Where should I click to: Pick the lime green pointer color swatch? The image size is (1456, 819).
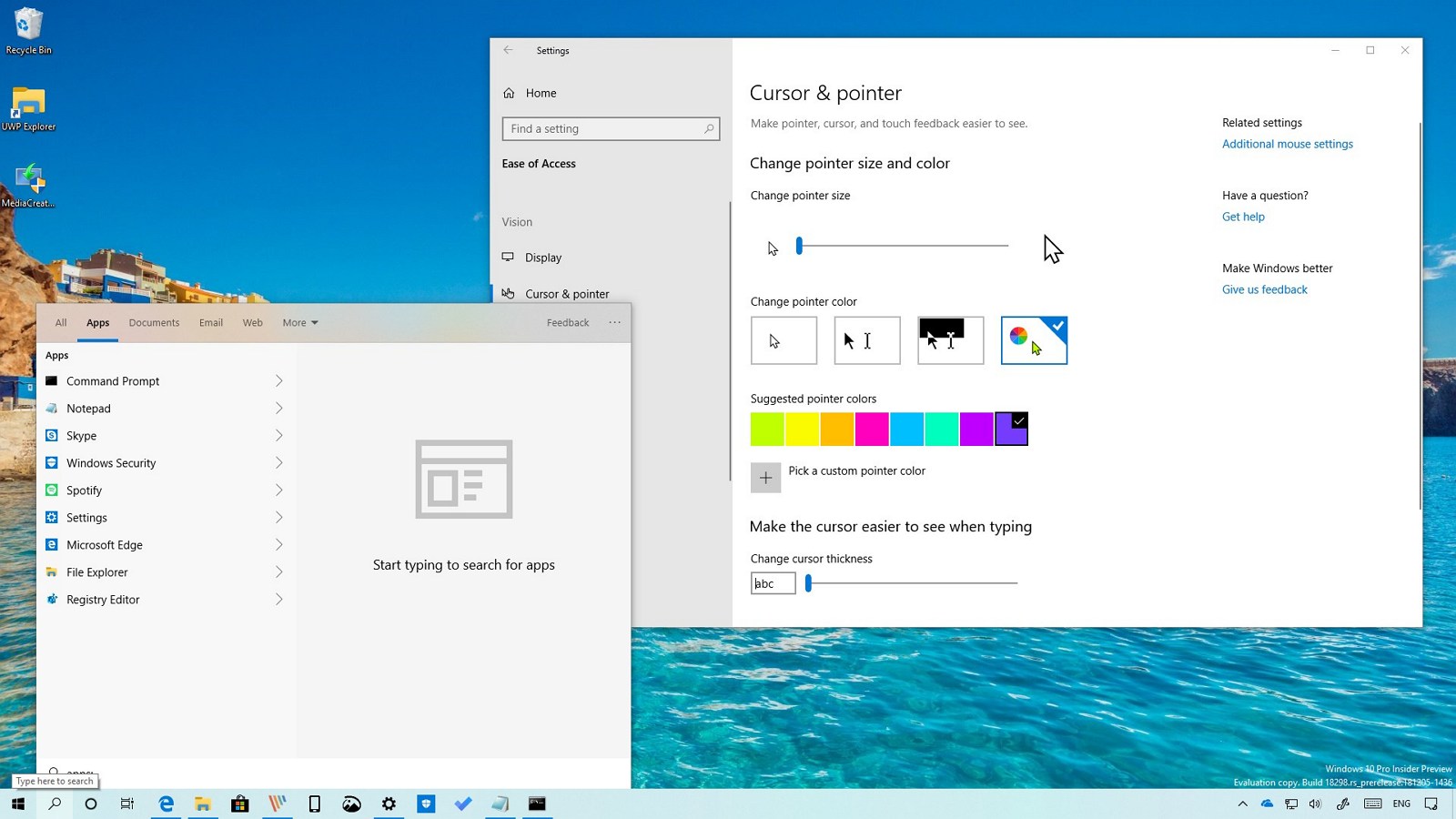click(x=767, y=429)
